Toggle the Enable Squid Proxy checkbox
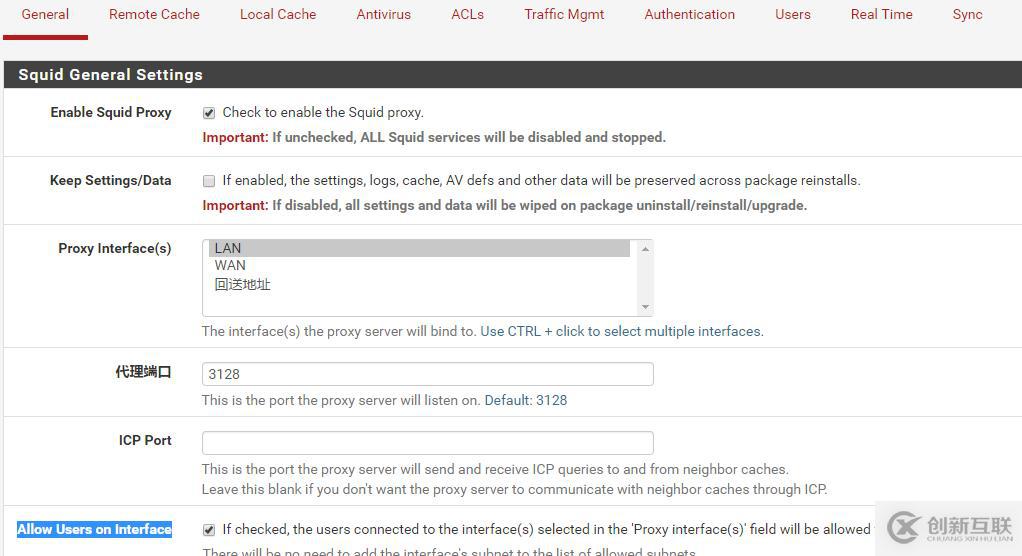This screenshot has width=1022, height=556. [x=209, y=113]
